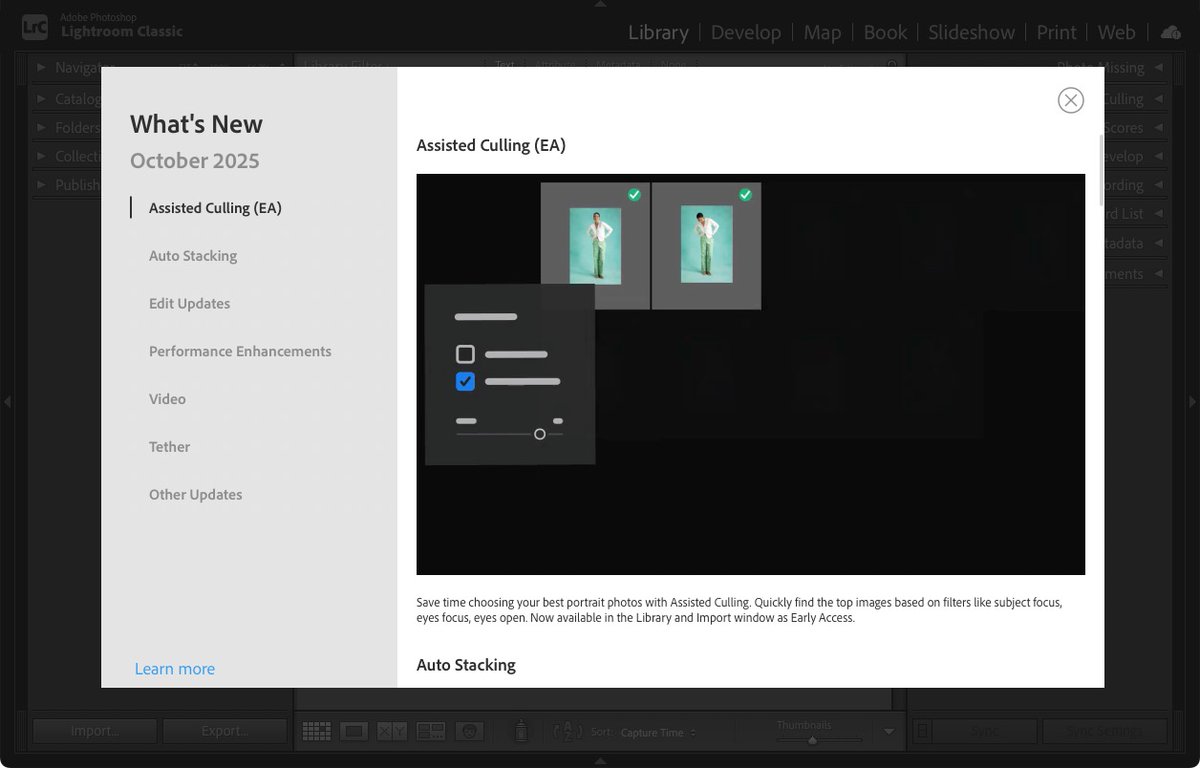
Task: Jump to Tether section
Action: [169, 447]
